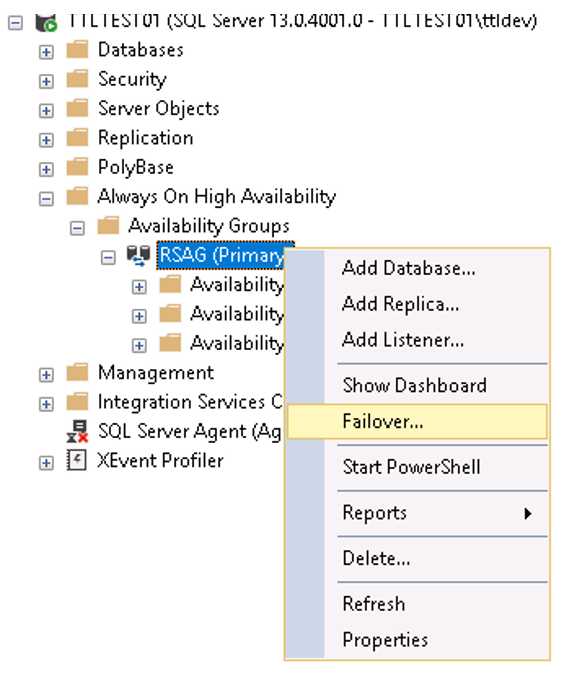This screenshot has width=585, height=683.
Task: Collapse the Always On High Availability node
Action: click(x=46, y=199)
